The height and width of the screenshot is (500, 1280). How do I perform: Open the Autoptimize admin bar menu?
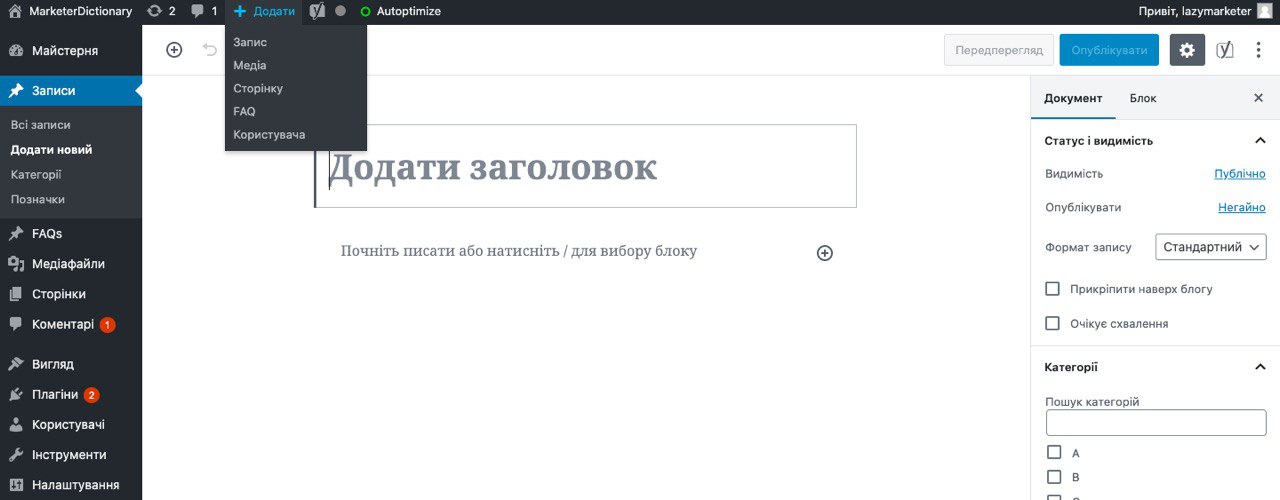pos(400,11)
